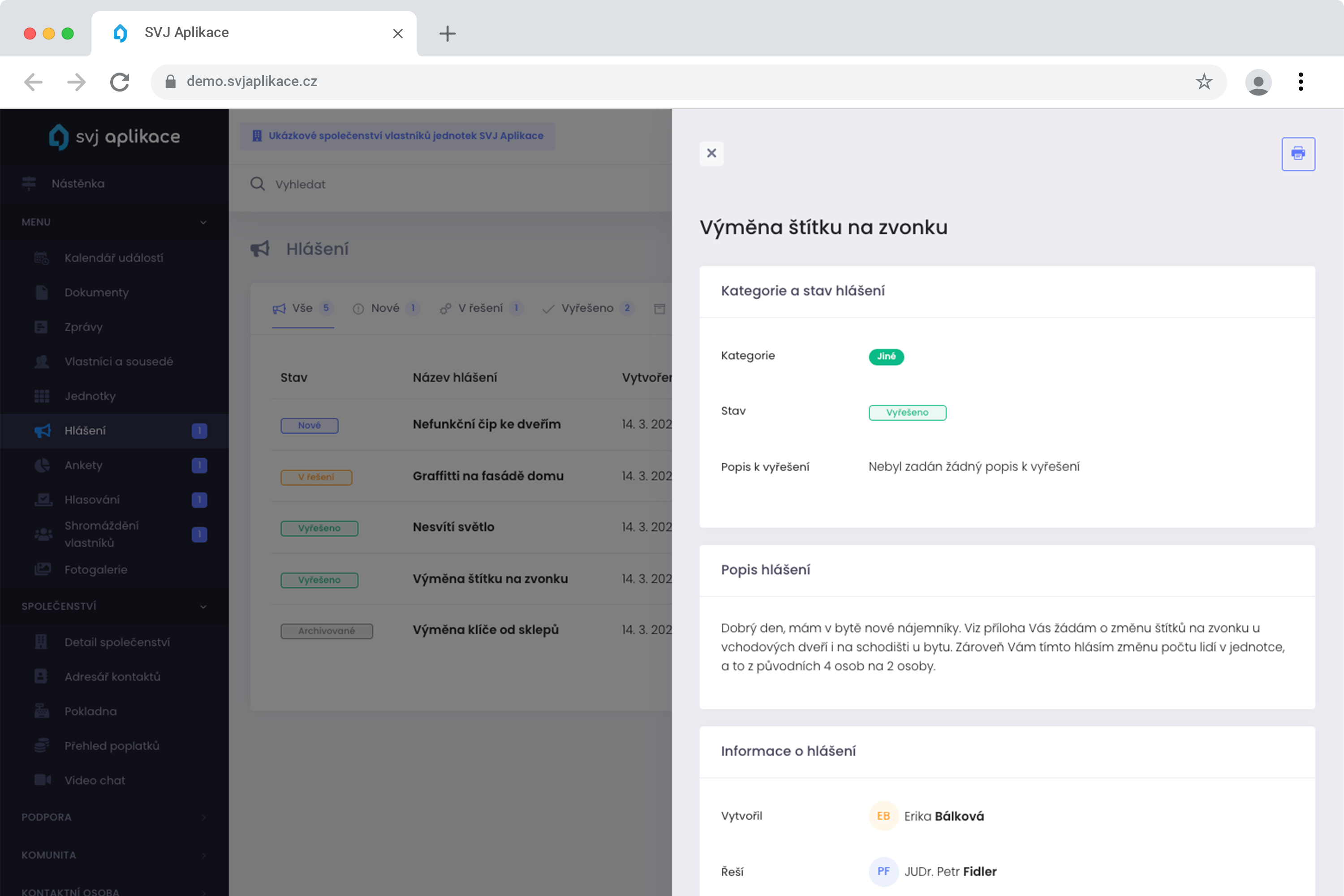Click the Ukázkové společenství vlastníků button
This screenshot has width=1344, height=896.
pos(398,136)
